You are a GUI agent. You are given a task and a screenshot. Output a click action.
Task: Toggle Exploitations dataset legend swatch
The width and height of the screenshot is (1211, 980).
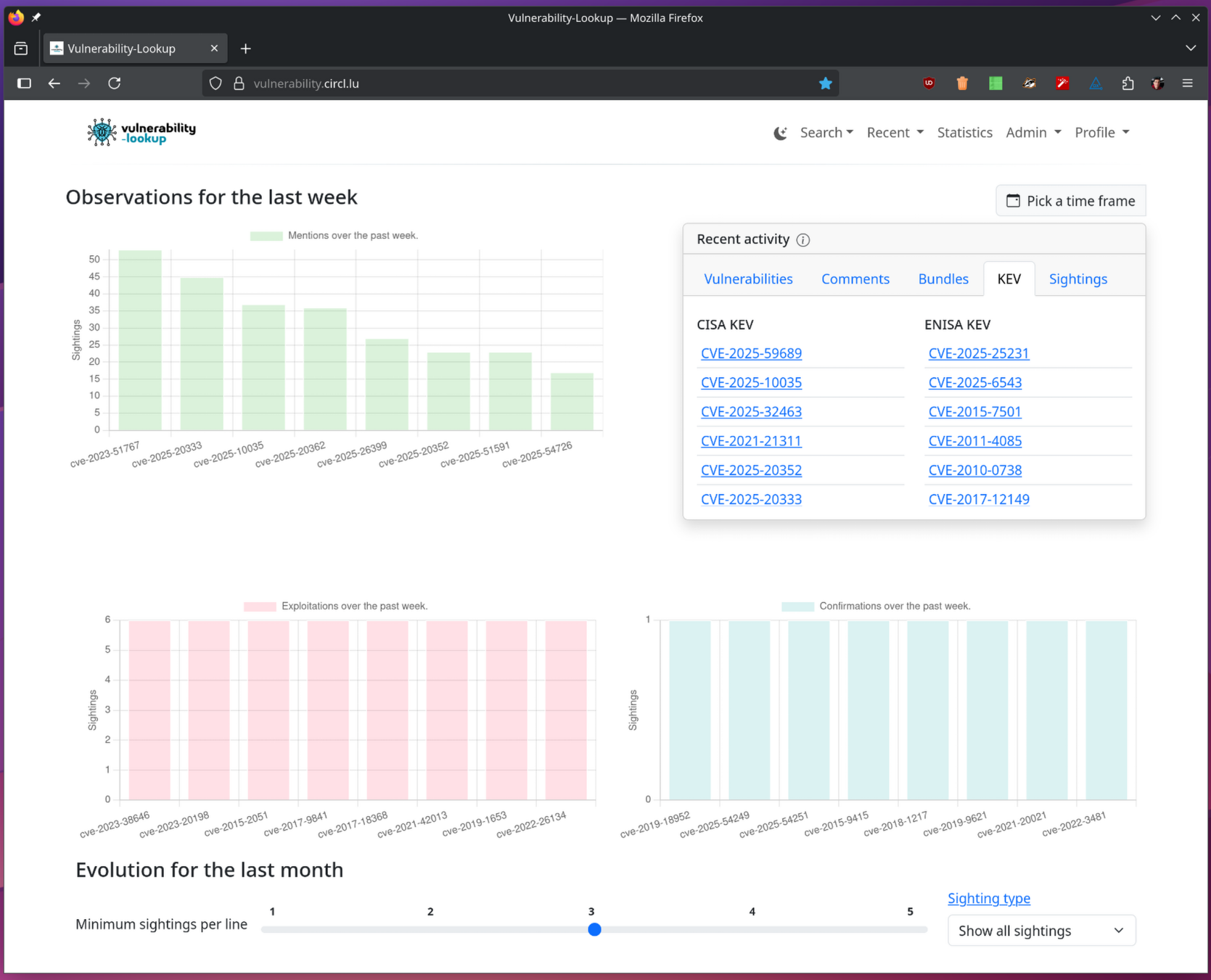click(x=259, y=606)
